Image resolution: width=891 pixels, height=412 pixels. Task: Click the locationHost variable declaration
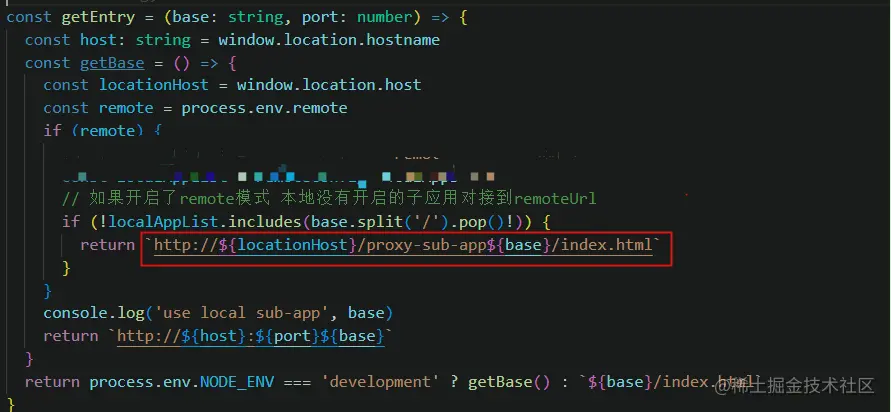click(x=154, y=85)
